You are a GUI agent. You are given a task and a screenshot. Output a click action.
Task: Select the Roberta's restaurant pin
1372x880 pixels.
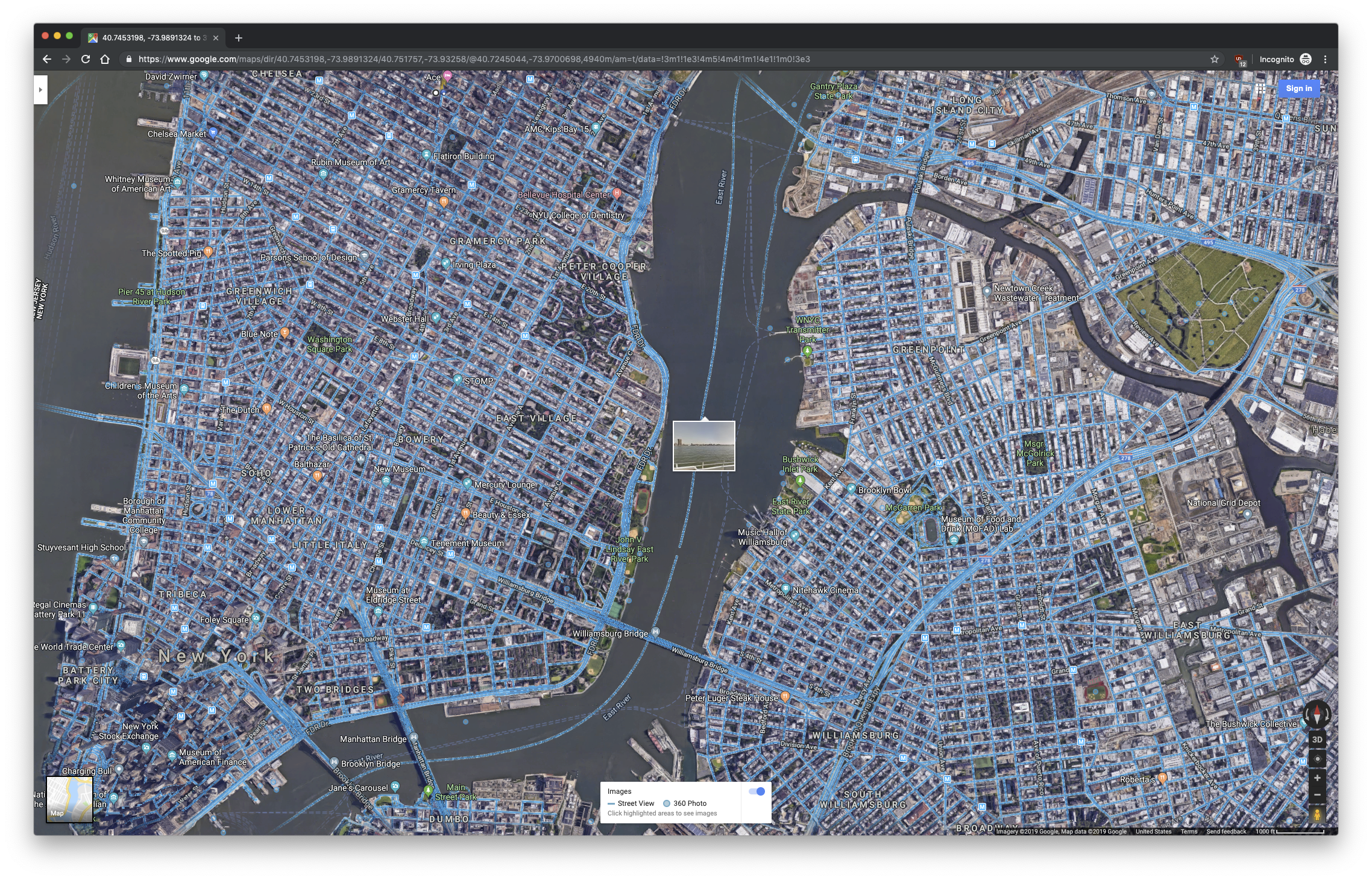tap(1162, 778)
